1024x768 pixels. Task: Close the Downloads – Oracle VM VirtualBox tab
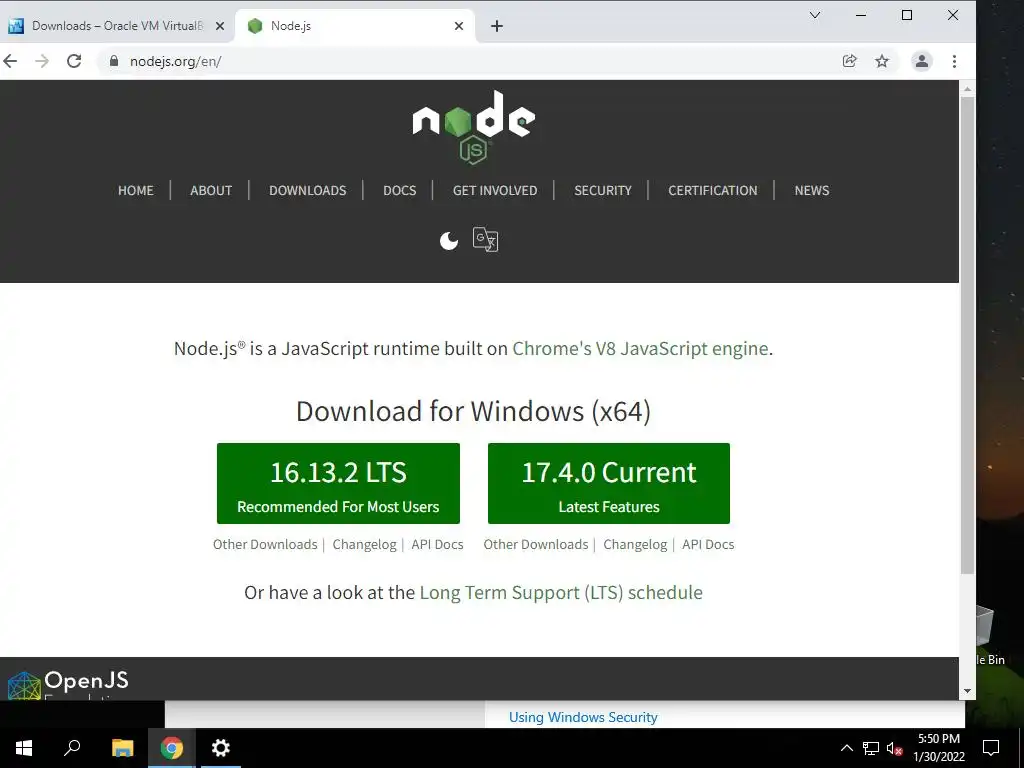(x=220, y=26)
